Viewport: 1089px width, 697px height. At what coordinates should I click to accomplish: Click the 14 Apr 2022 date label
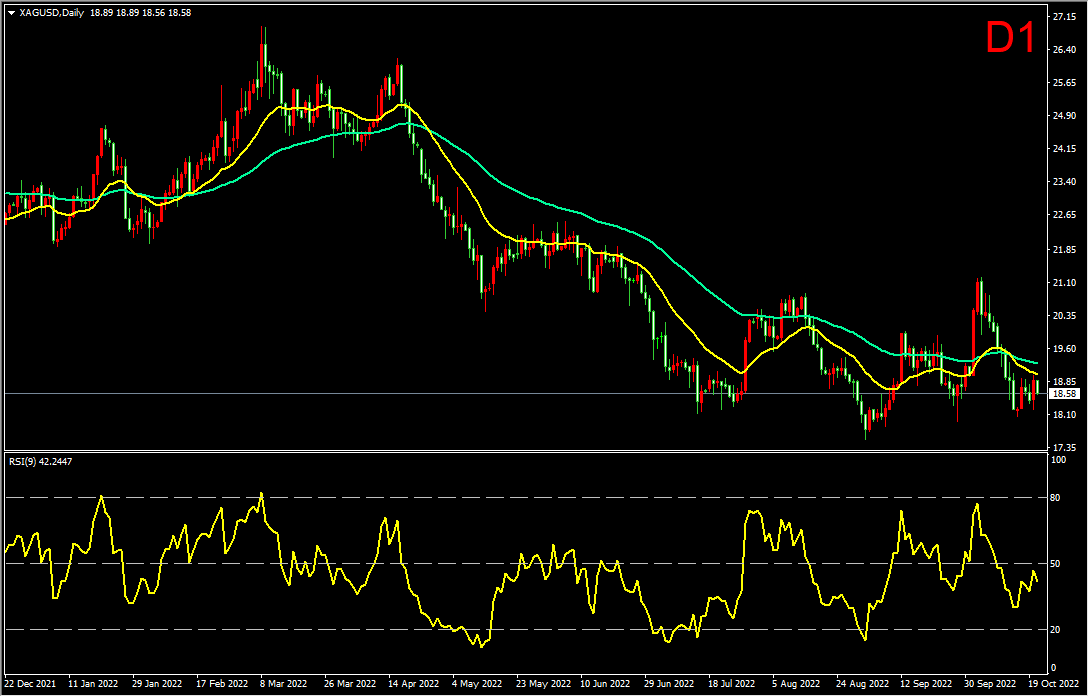(414, 683)
